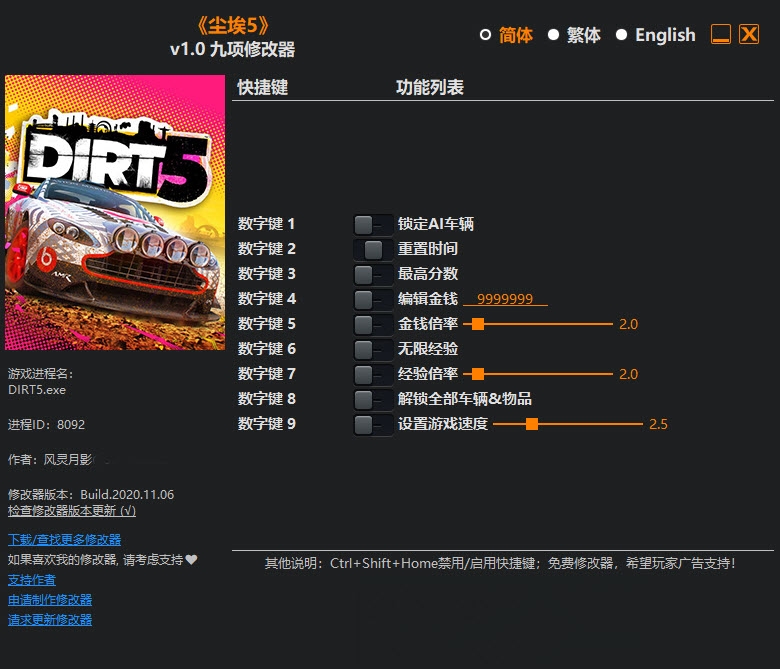Open 请求更新修改器 link
This screenshot has width=780, height=669.
click(x=50, y=620)
